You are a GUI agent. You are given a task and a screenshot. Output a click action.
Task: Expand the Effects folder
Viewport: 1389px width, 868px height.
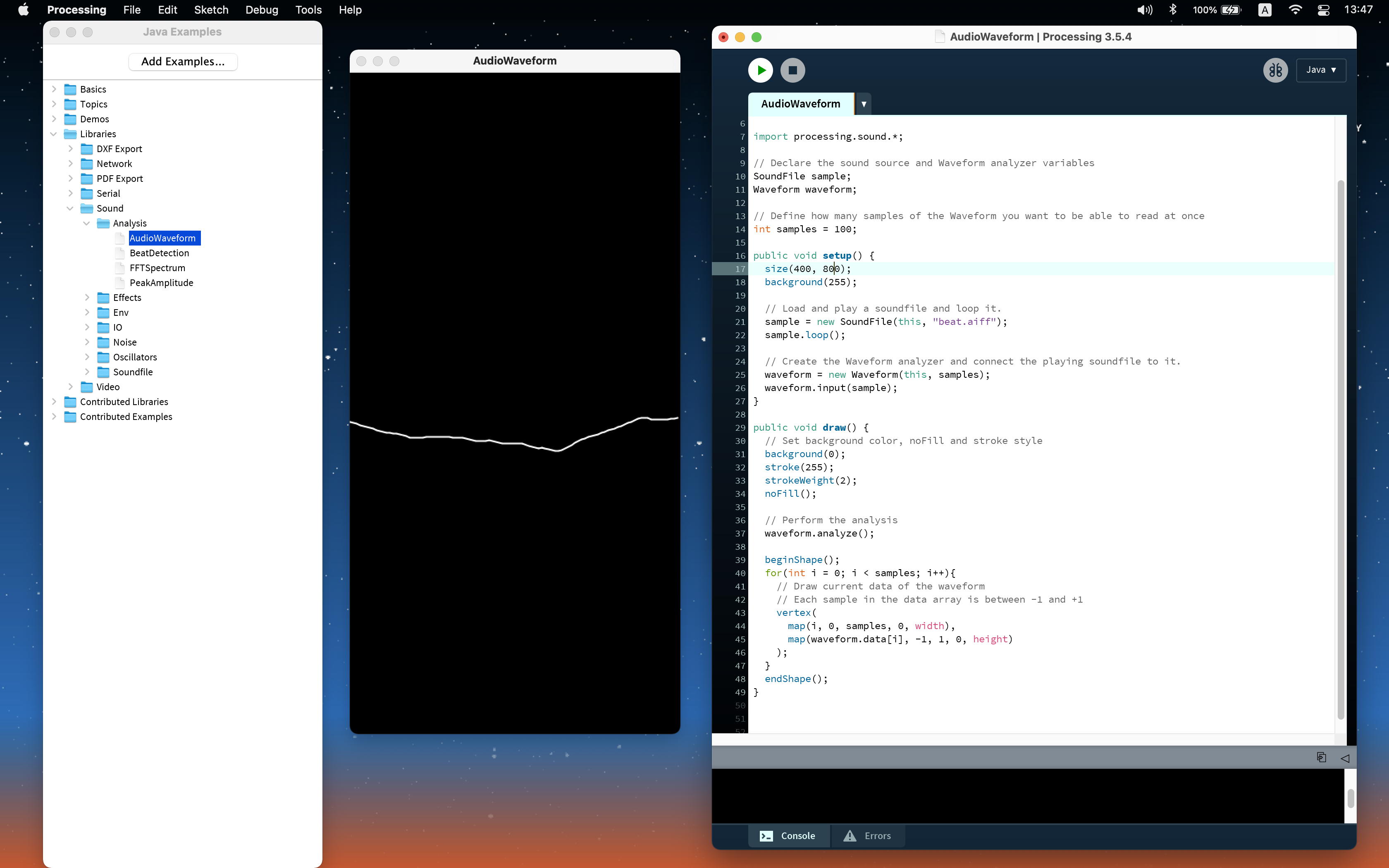(87, 297)
